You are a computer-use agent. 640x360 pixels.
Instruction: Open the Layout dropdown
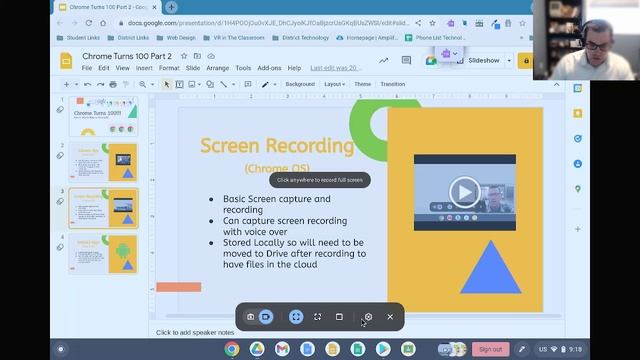point(335,84)
